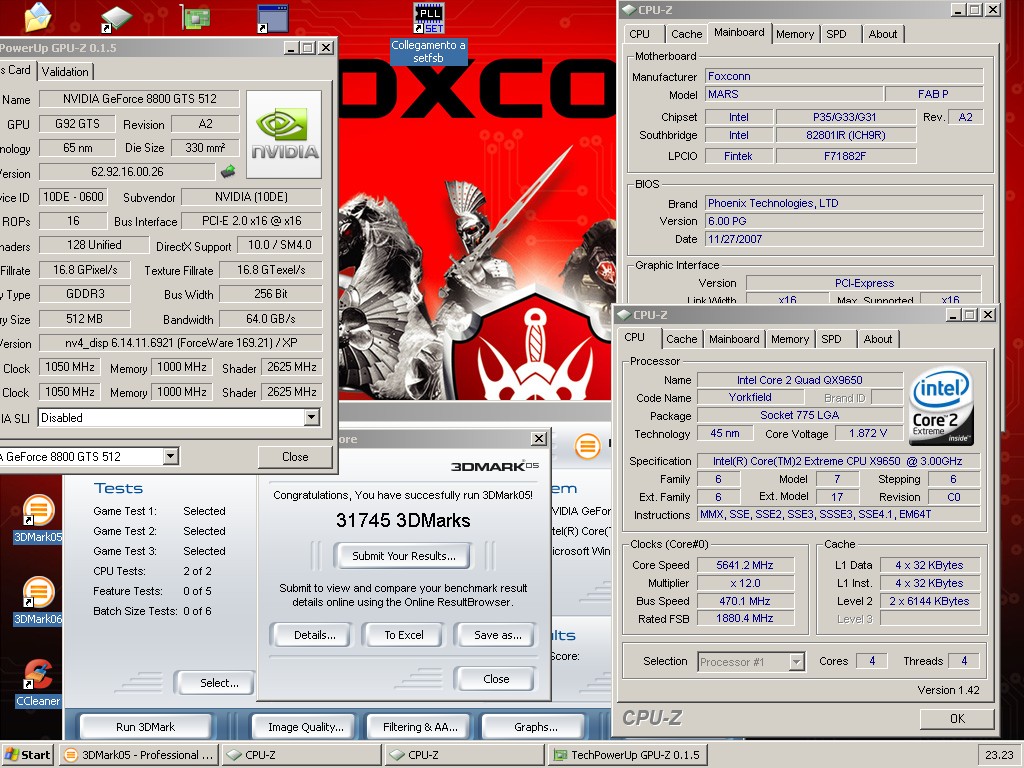Click the Intel Core 2 Extreme logo
Viewport: 1024px width, 768px height.
pyautogui.click(x=940, y=407)
